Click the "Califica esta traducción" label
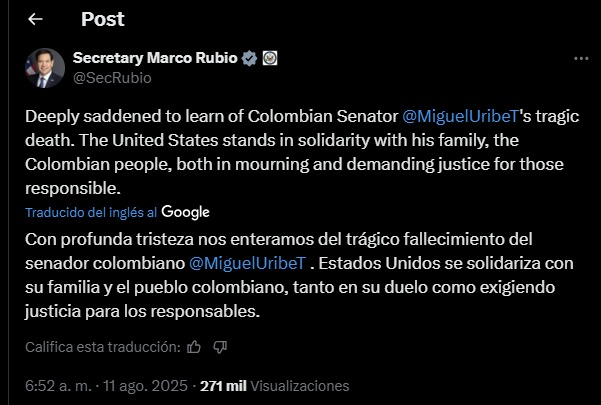The height and width of the screenshot is (405, 601). tap(103, 347)
